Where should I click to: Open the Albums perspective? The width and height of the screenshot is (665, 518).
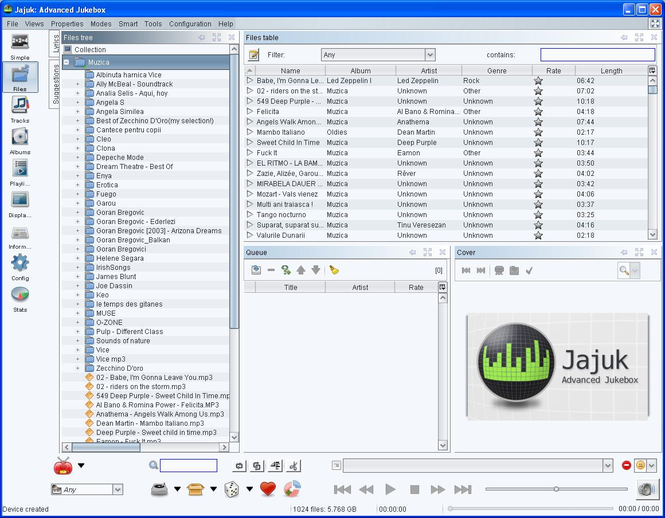20,140
